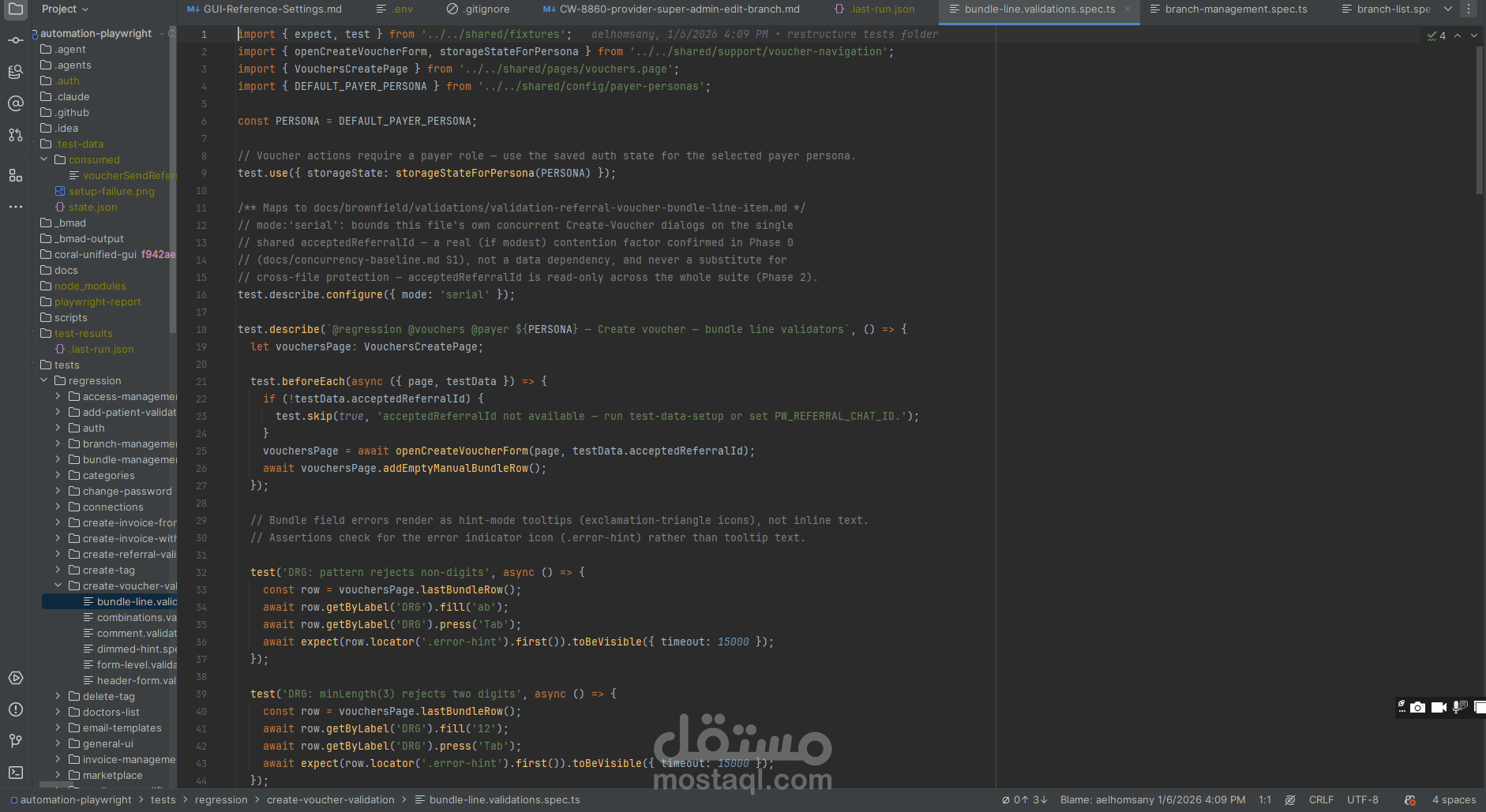This screenshot has width=1486, height=812.
Task: Go to next highlighted problem arrow
Action: (1474, 36)
